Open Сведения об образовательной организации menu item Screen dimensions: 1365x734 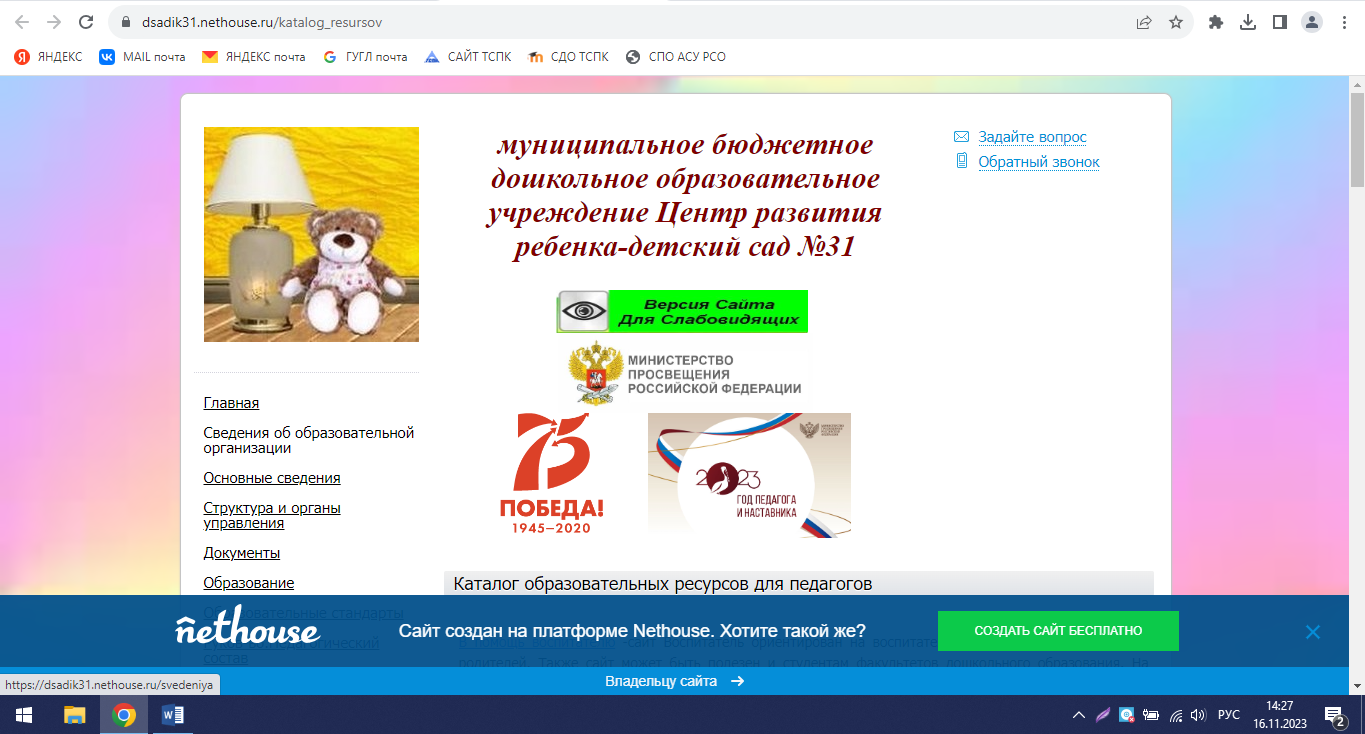coord(308,440)
